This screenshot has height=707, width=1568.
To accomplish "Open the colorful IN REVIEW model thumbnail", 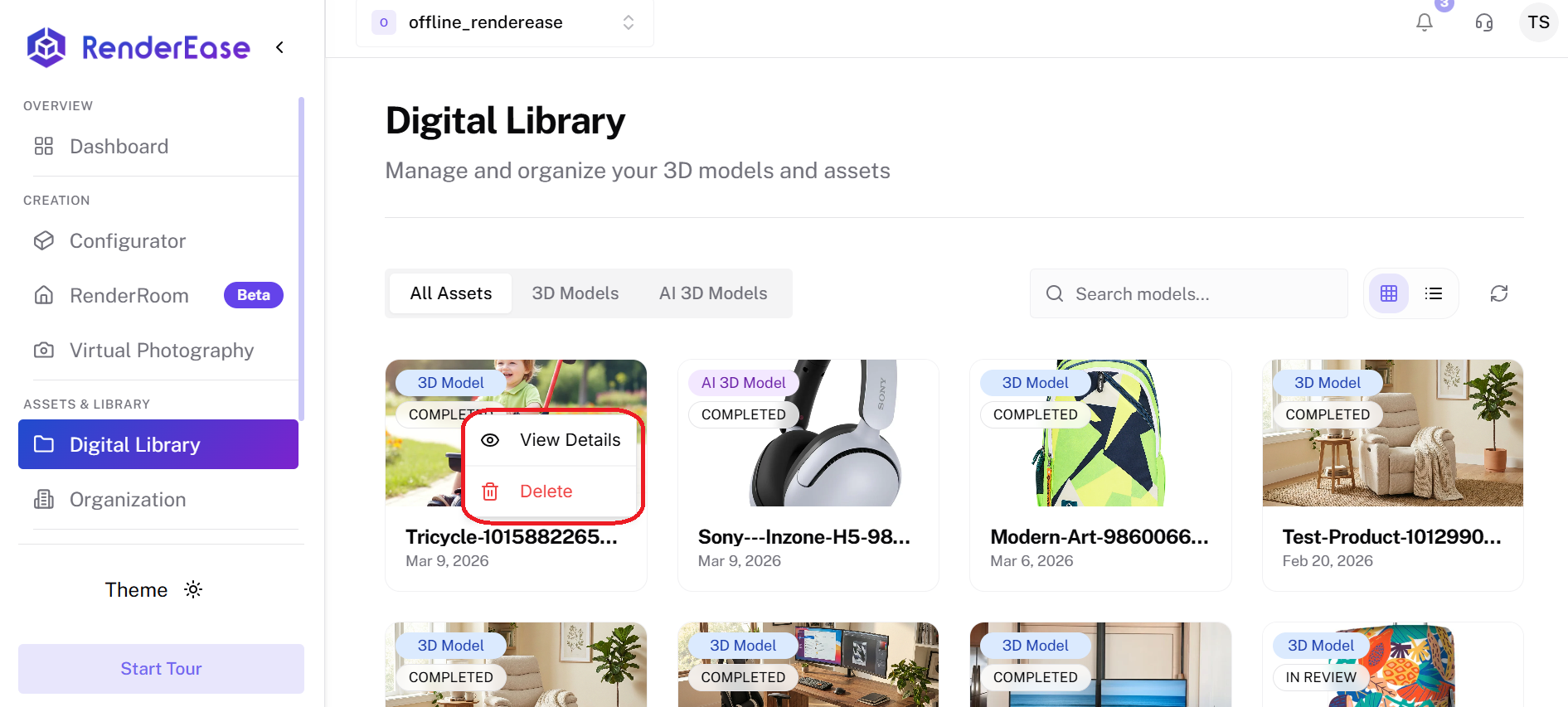I will click(x=1393, y=665).
